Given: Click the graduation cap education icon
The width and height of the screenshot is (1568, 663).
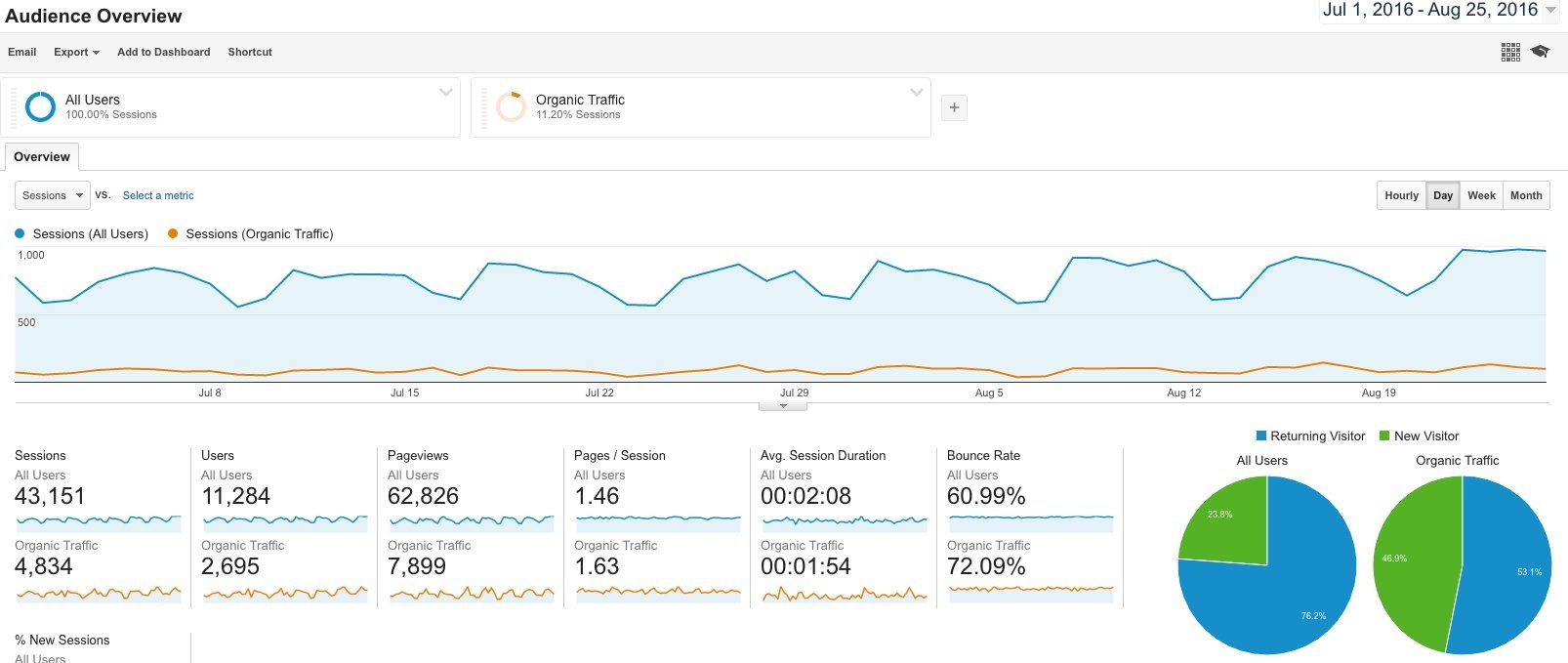Looking at the screenshot, I should 1541,52.
